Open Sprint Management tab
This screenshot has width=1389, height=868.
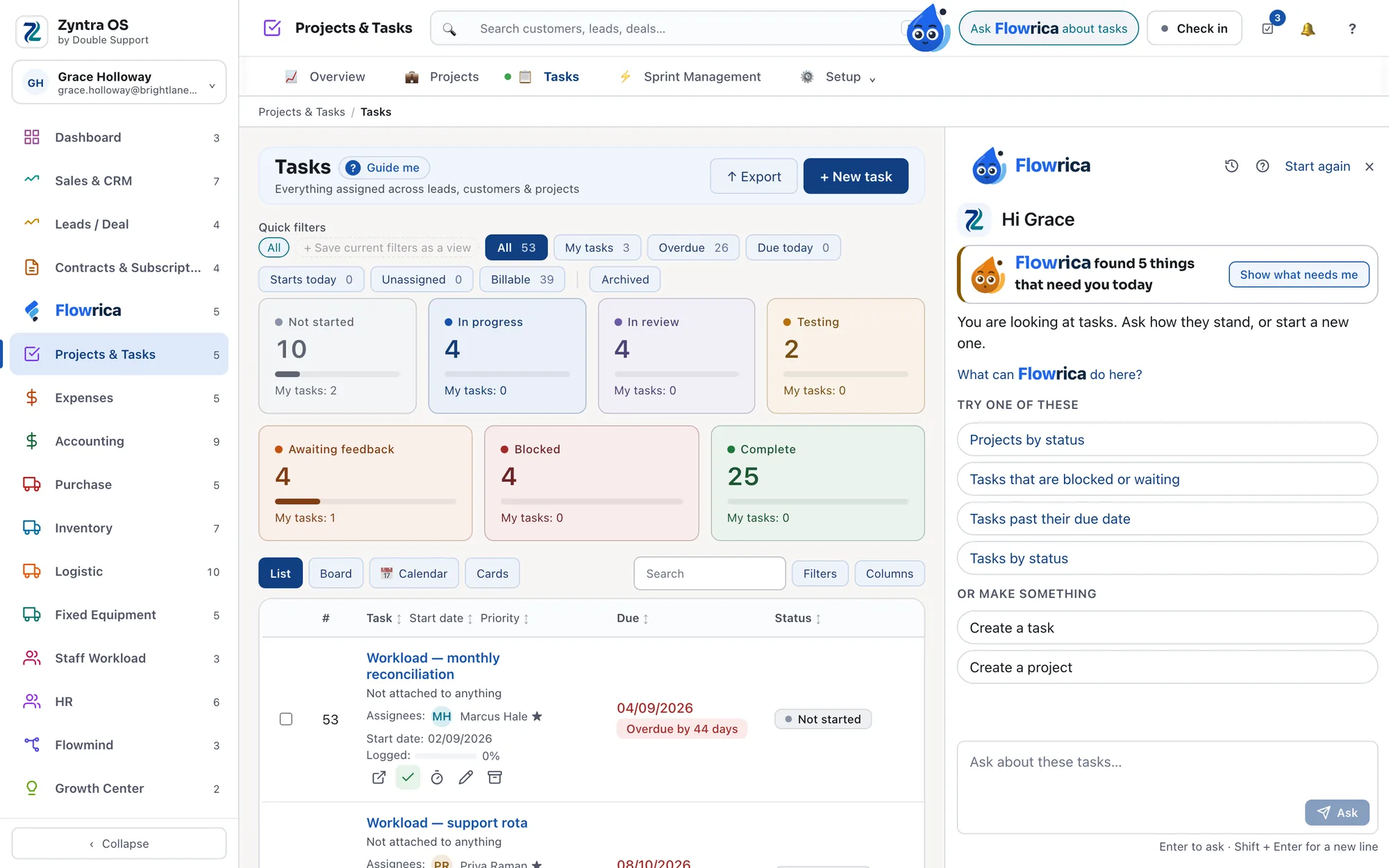point(690,76)
